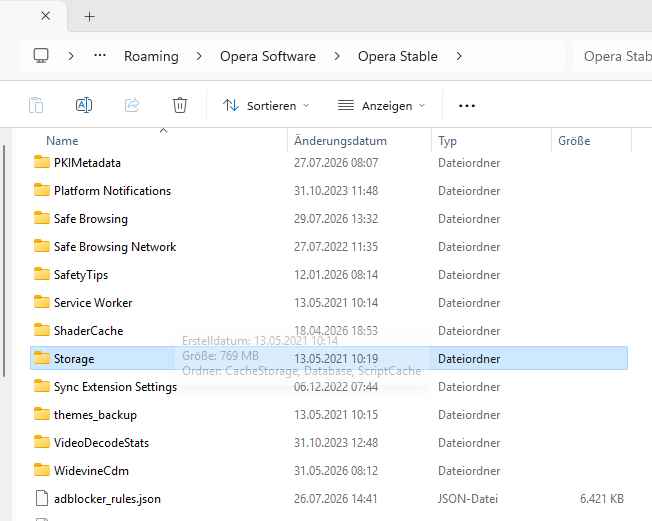This screenshot has height=521, width=652.
Task: Click date 18.04.2026 18:53 of ShaderCache
Action: point(336,331)
